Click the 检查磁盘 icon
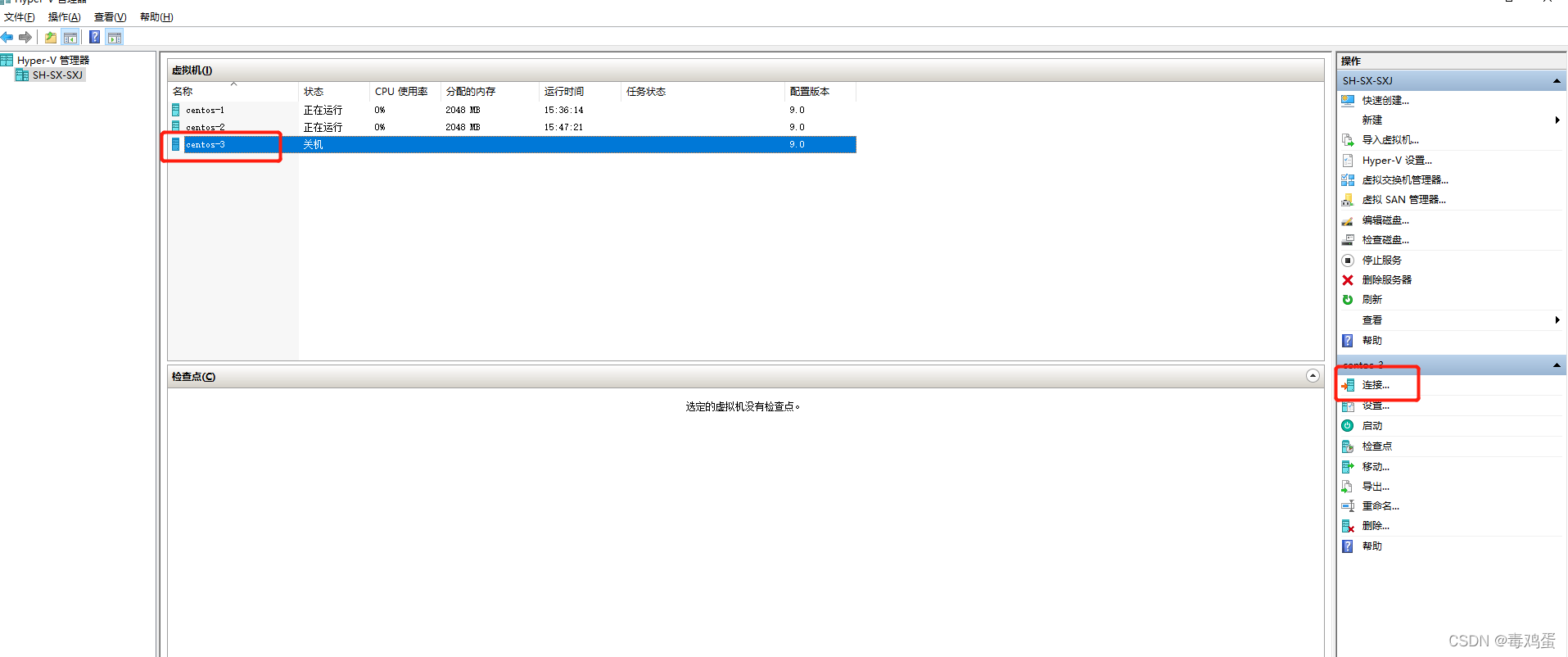 tap(1348, 240)
